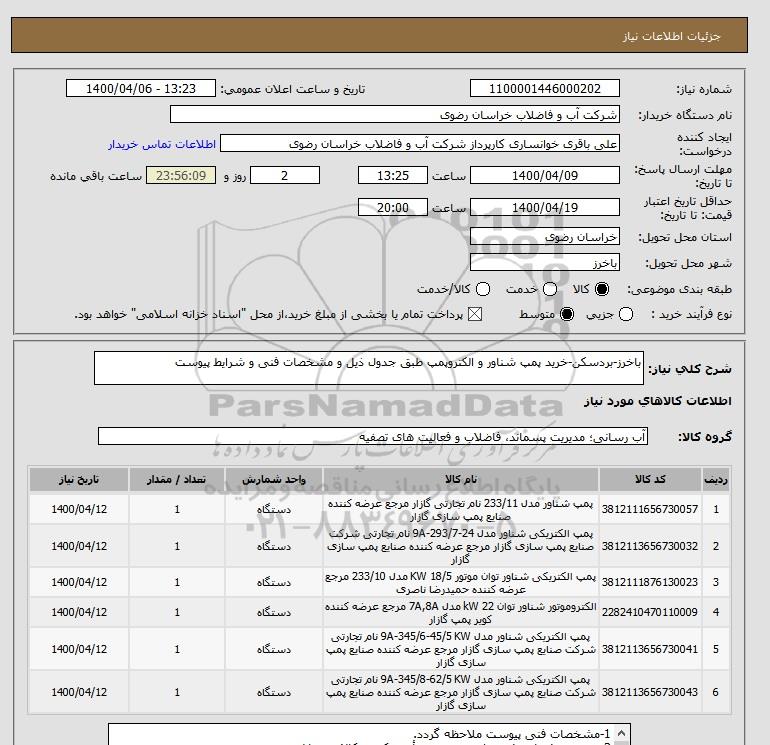The width and height of the screenshot is (770, 745).
Task: Select the جزیی purchase type radio
Action: 626,314
